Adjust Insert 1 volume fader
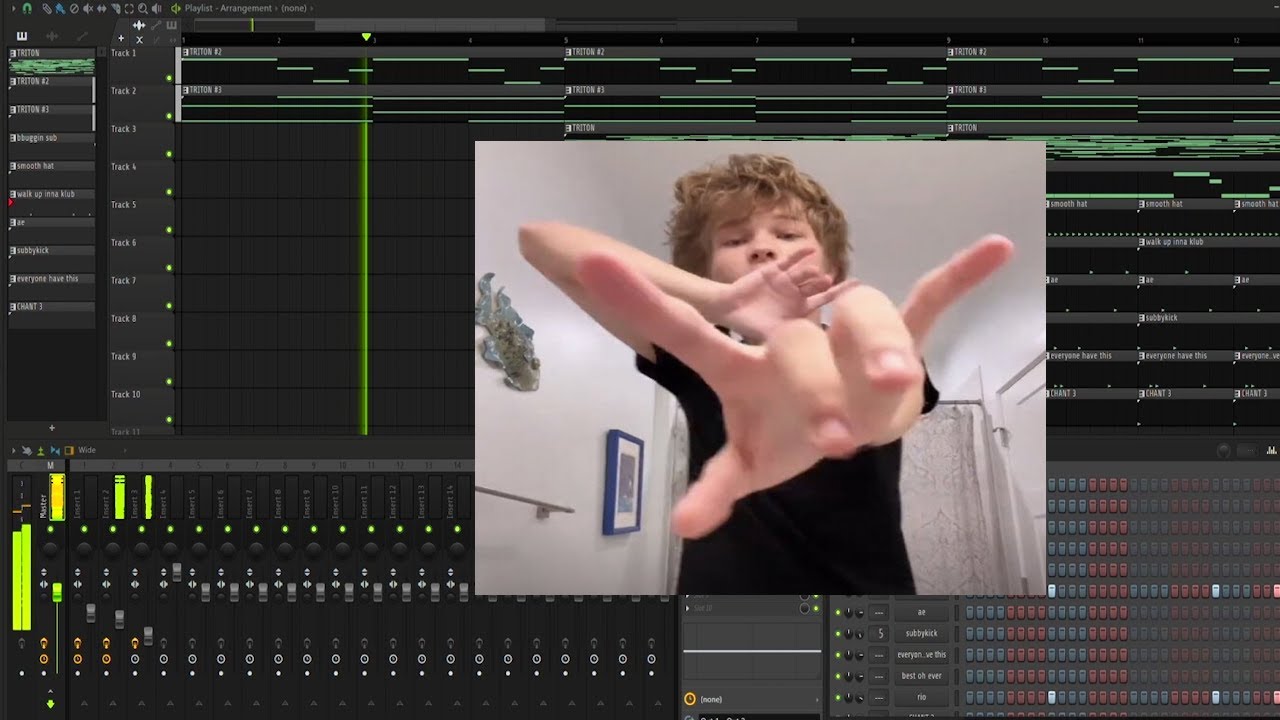 [x=91, y=612]
